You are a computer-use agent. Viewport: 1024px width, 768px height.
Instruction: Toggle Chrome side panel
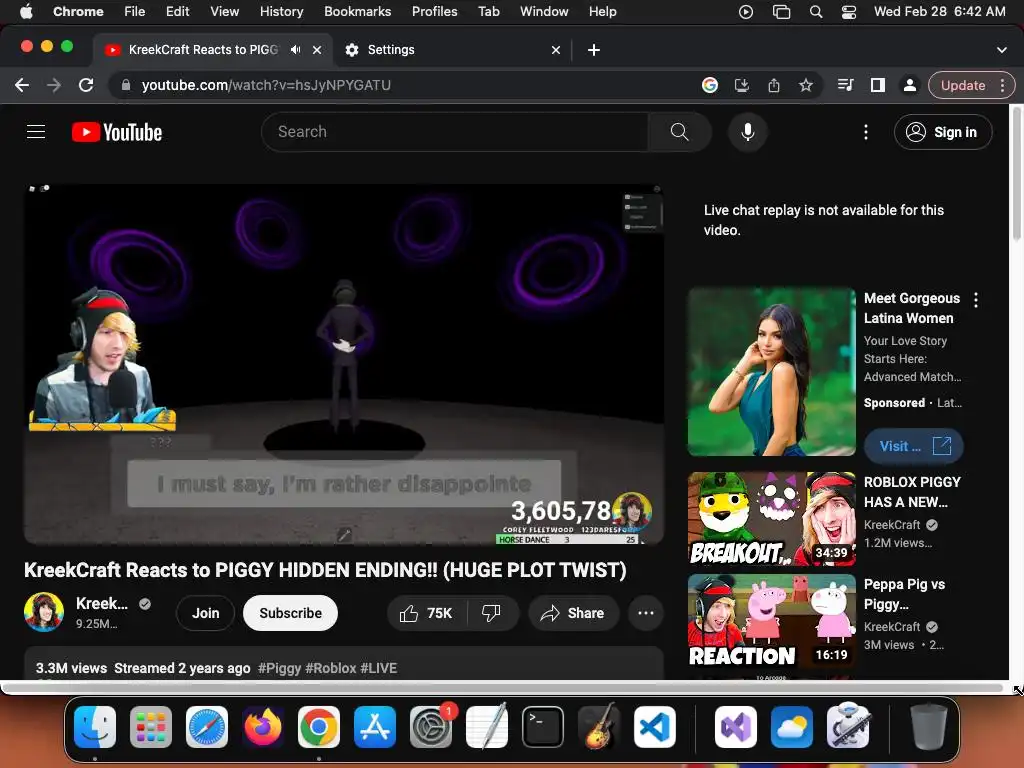tap(878, 85)
